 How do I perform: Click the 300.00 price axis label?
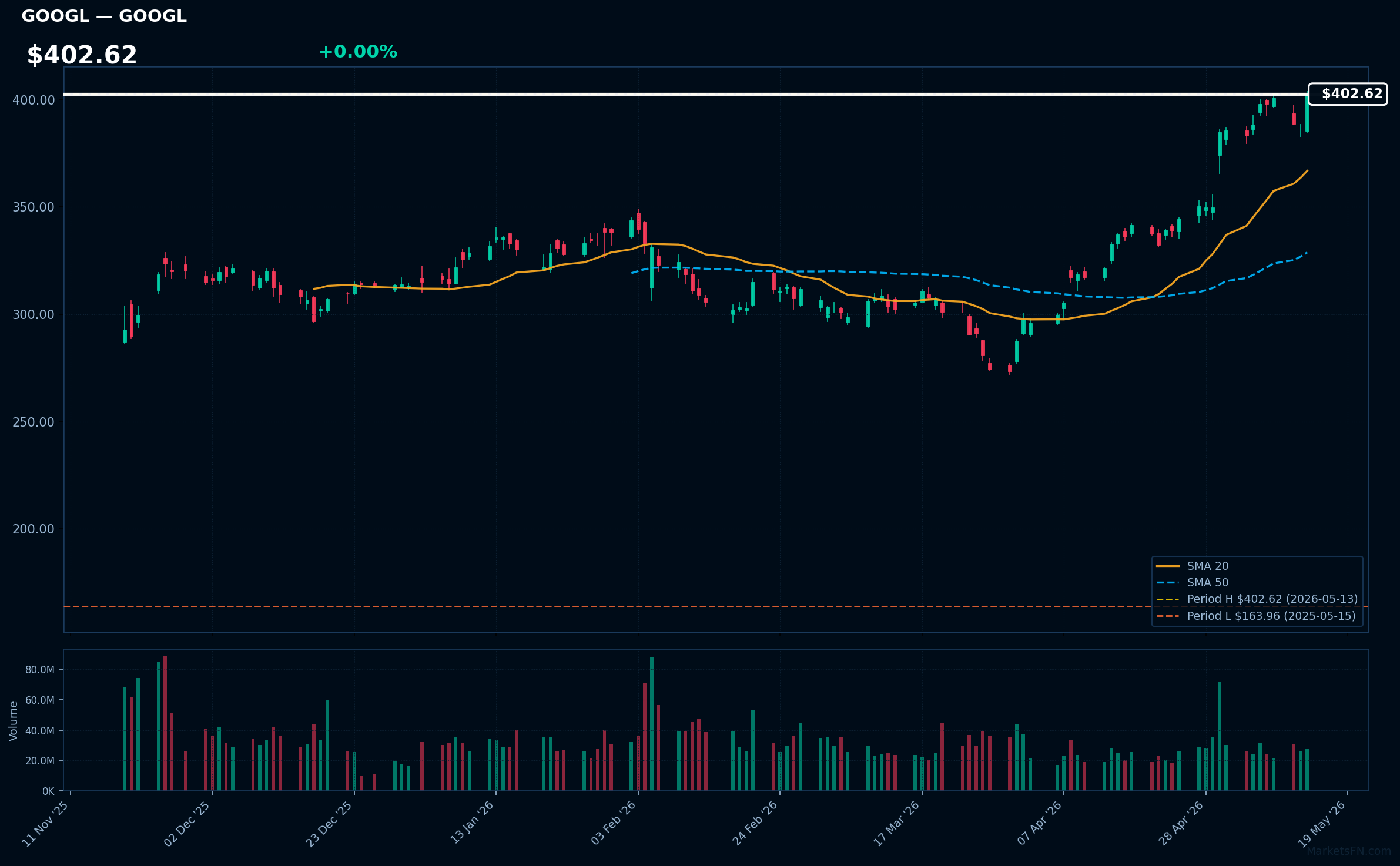click(x=34, y=314)
